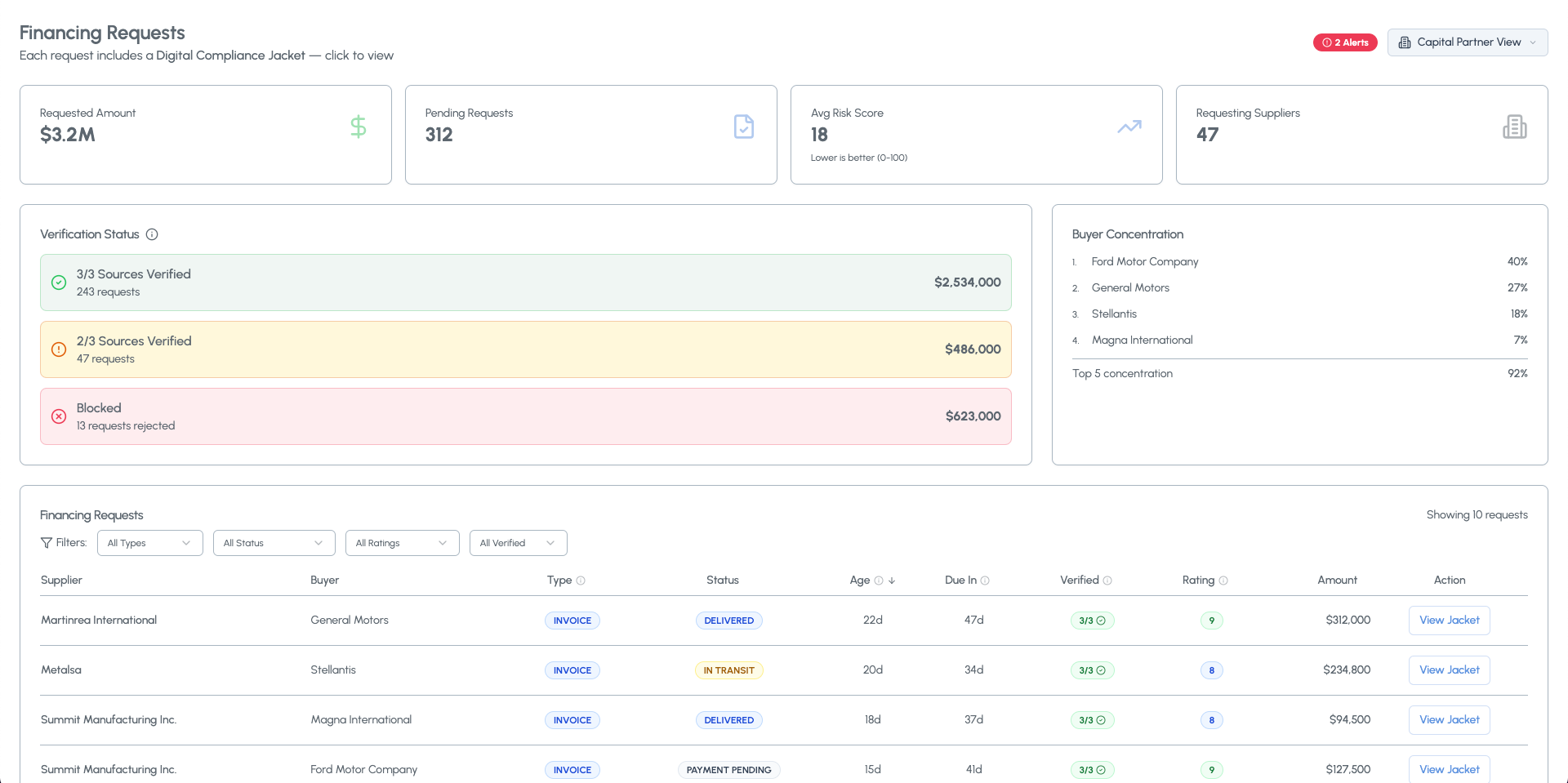Click the Avg Risk Score trend icon

tap(1129, 127)
